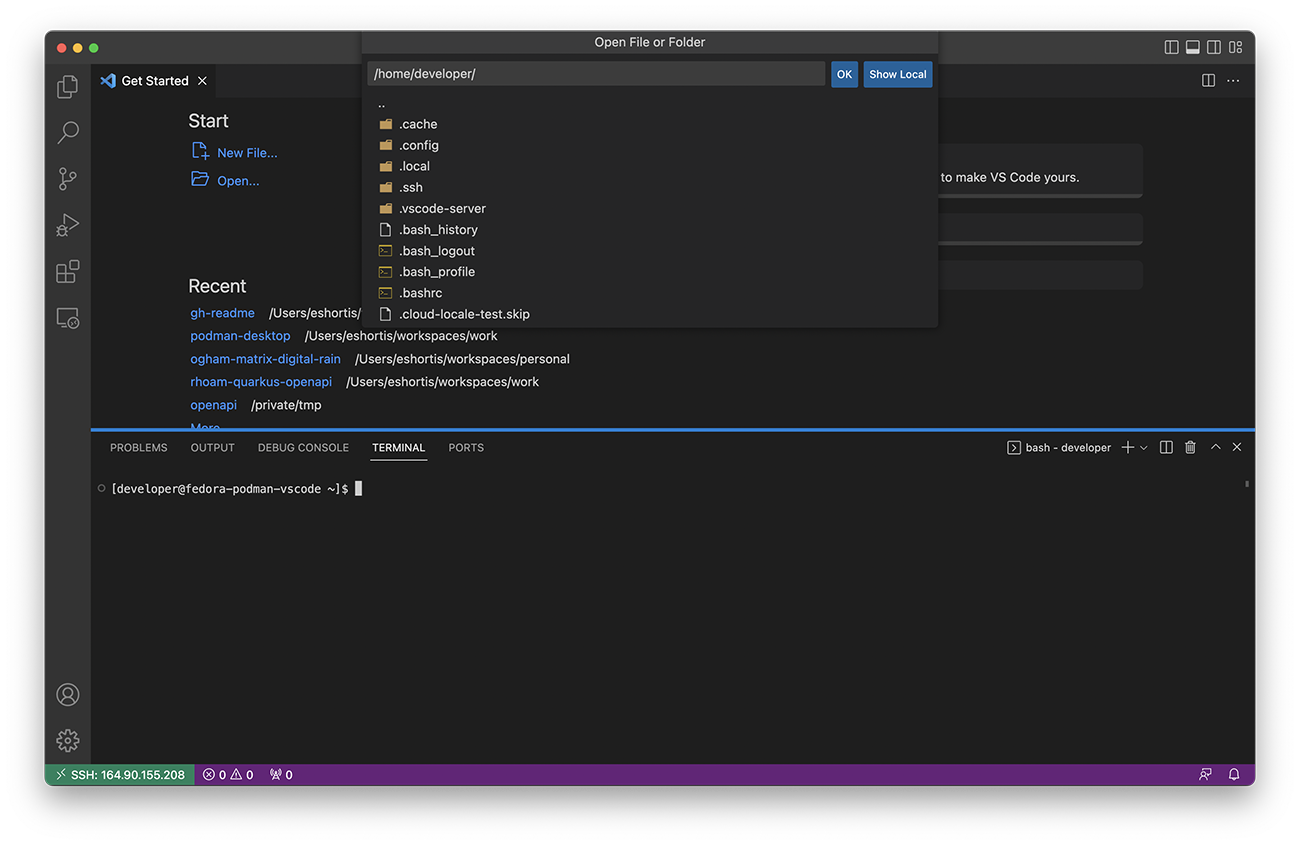
Task: Open the Remote Explorer view
Action: (67, 318)
